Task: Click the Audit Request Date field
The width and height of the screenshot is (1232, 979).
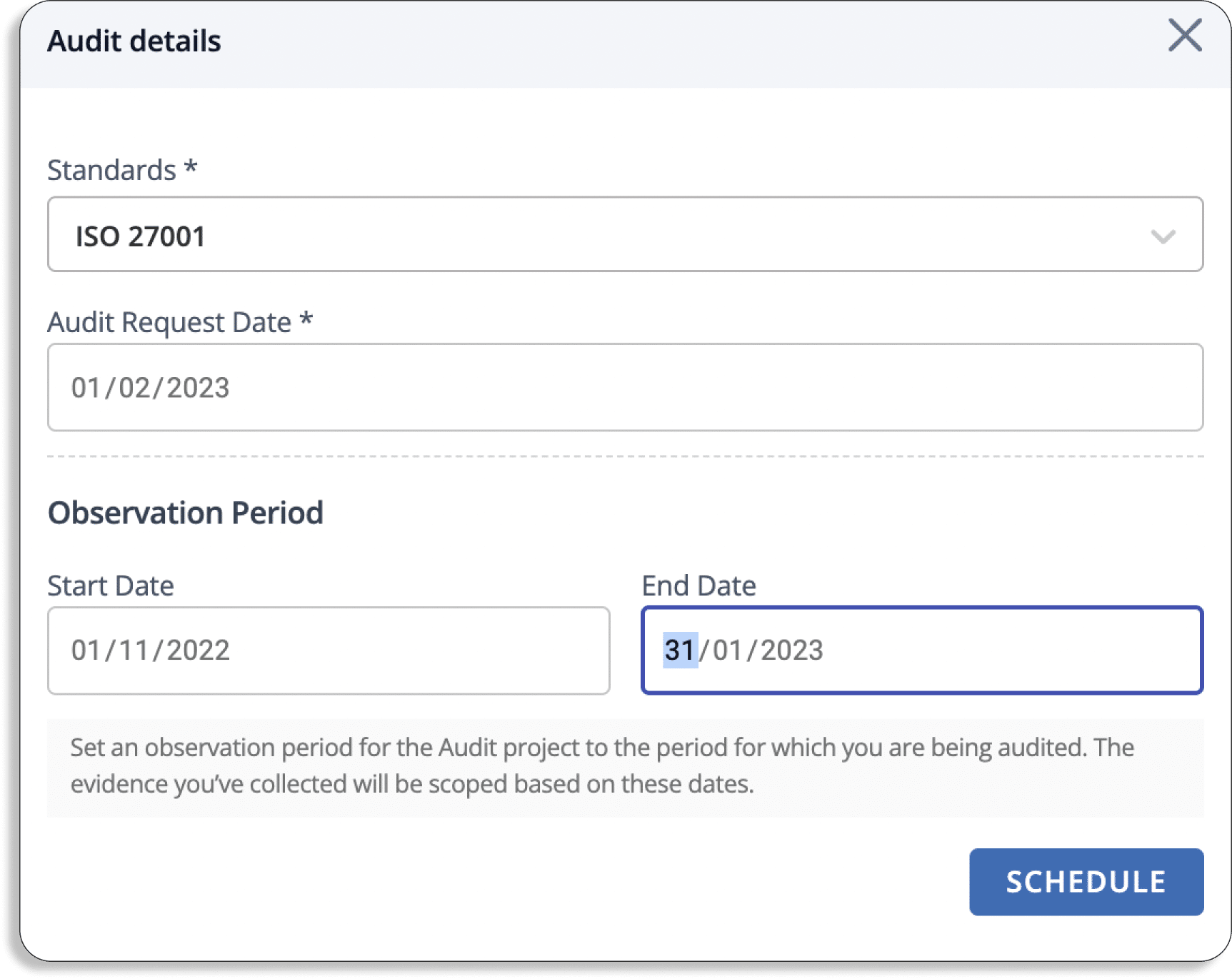Action: coord(625,388)
